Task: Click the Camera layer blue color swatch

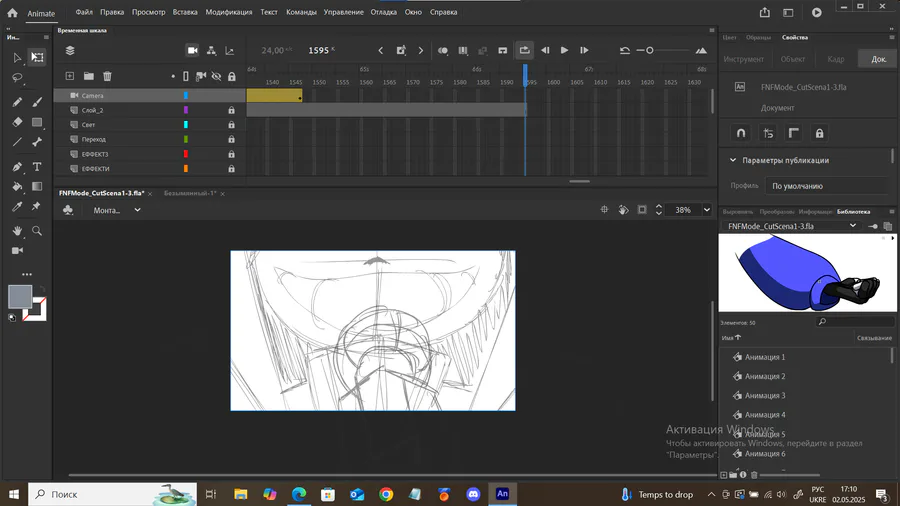Action: tap(185, 95)
